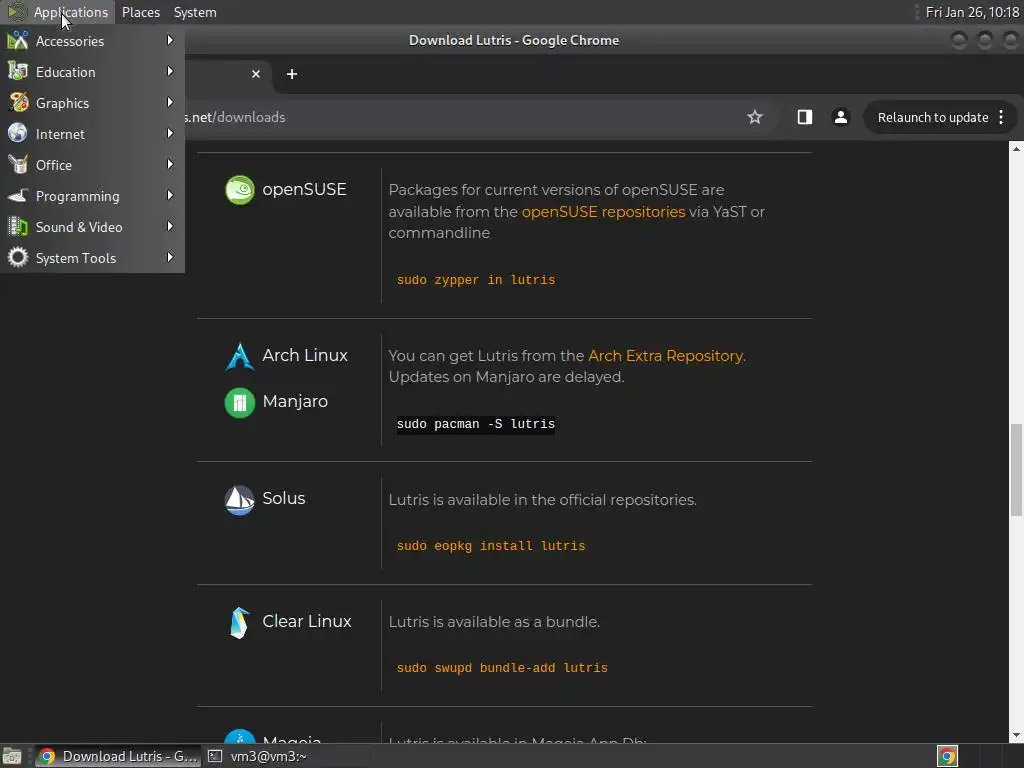Open Chrome three-dot menu
This screenshot has width=1024, height=768.
(x=1001, y=117)
